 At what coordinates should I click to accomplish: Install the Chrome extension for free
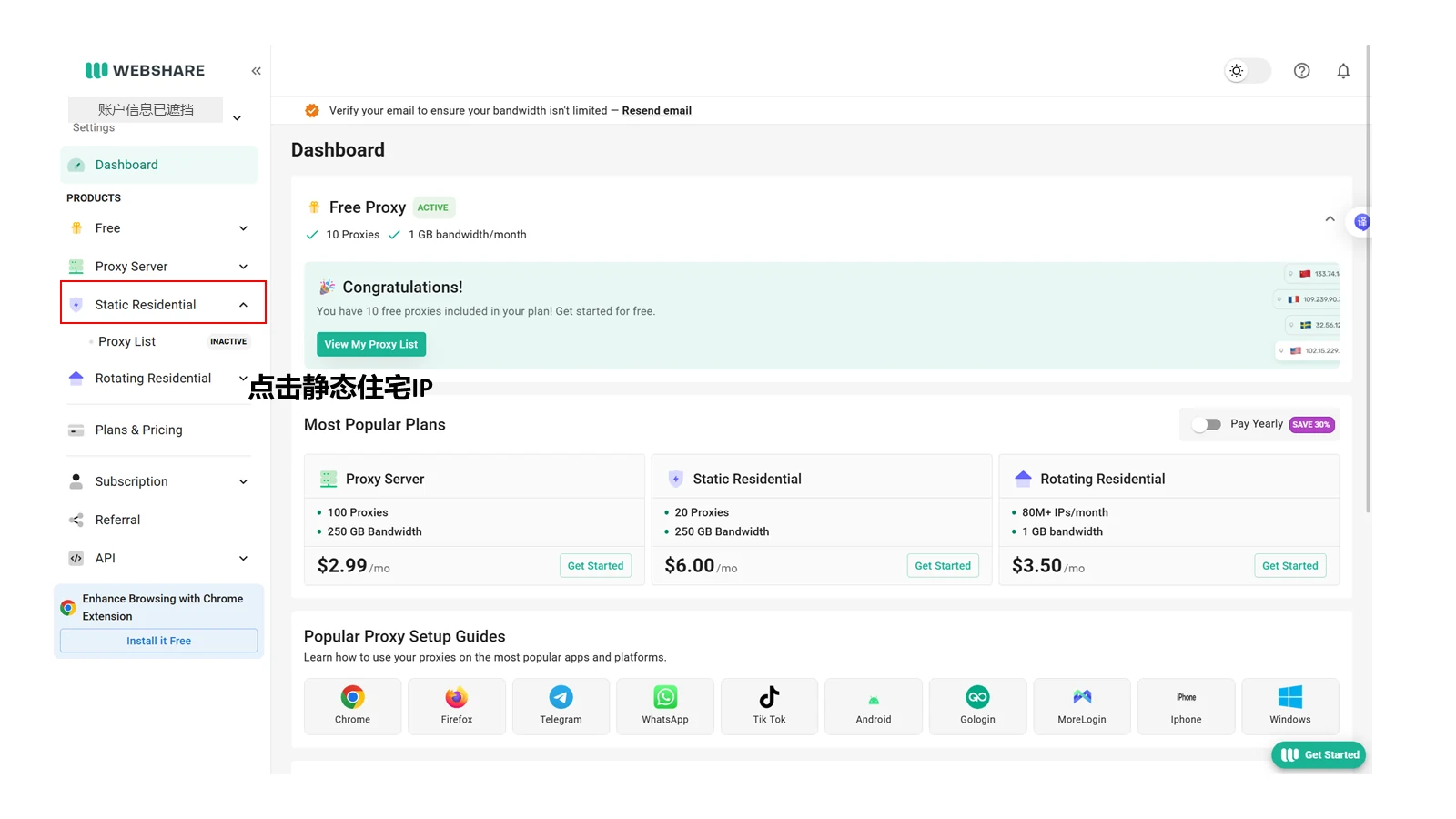click(158, 641)
